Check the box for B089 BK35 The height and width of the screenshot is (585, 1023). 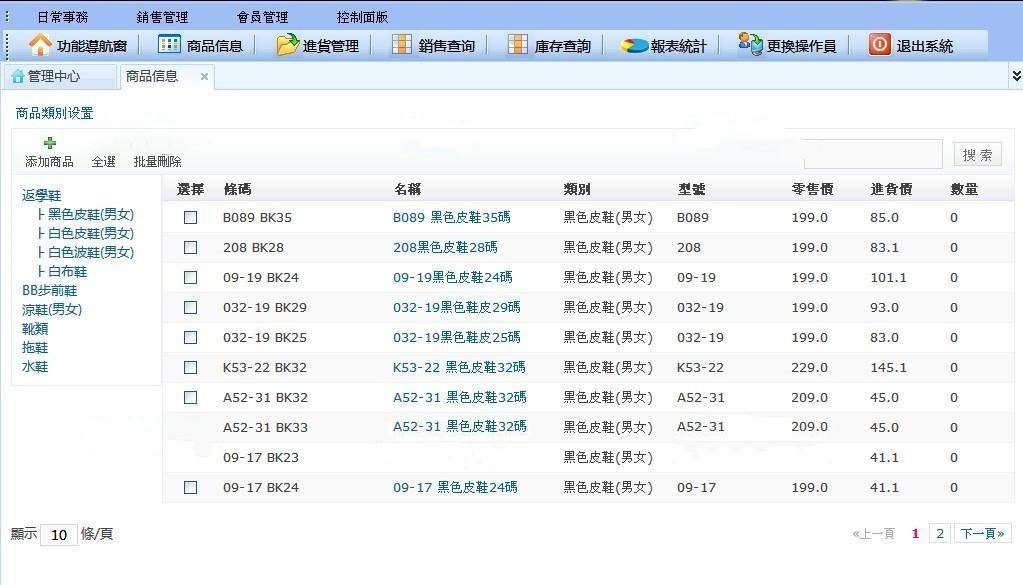pyautogui.click(x=191, y=217)
